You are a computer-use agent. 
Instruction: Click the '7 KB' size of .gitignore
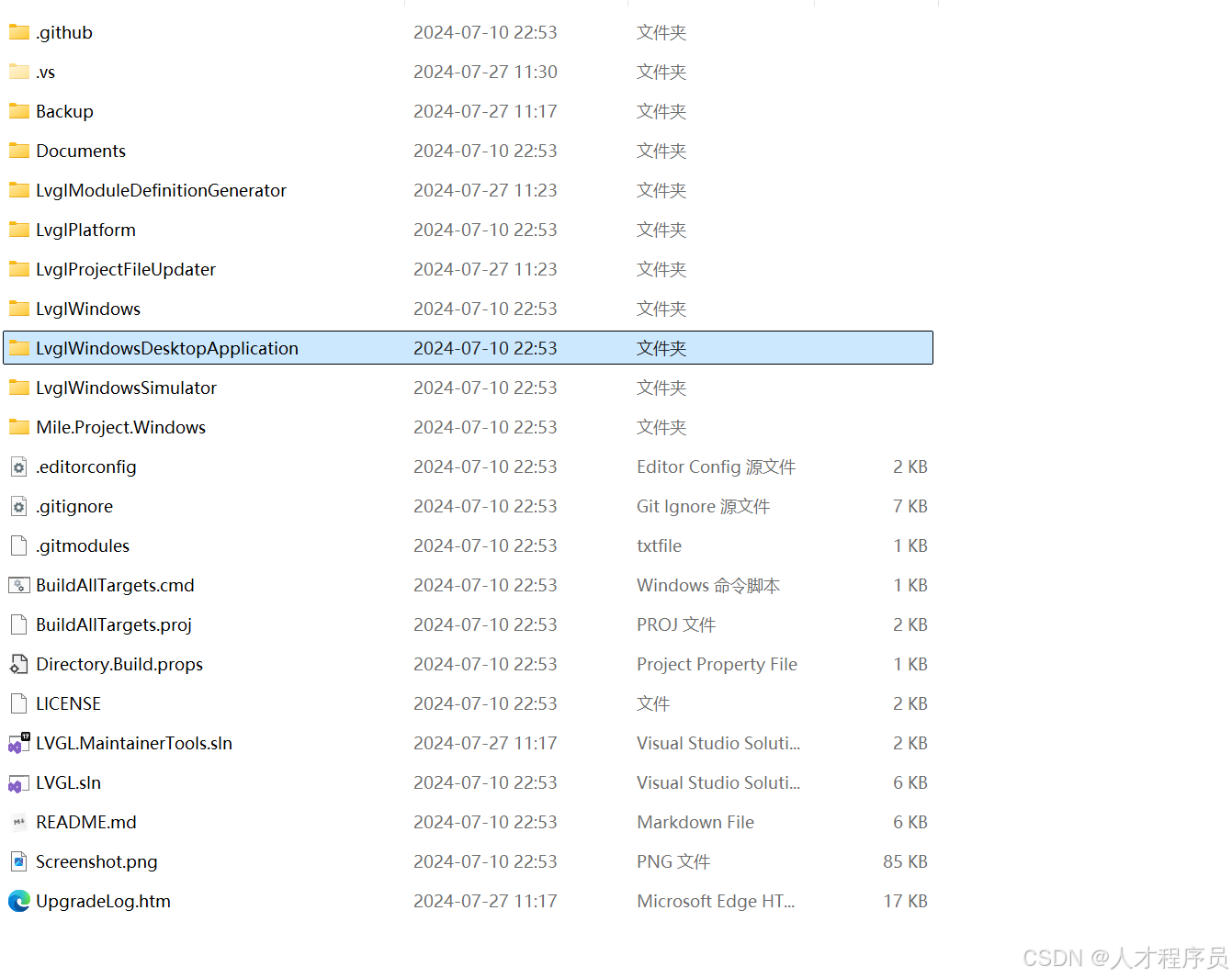(910, 506)
